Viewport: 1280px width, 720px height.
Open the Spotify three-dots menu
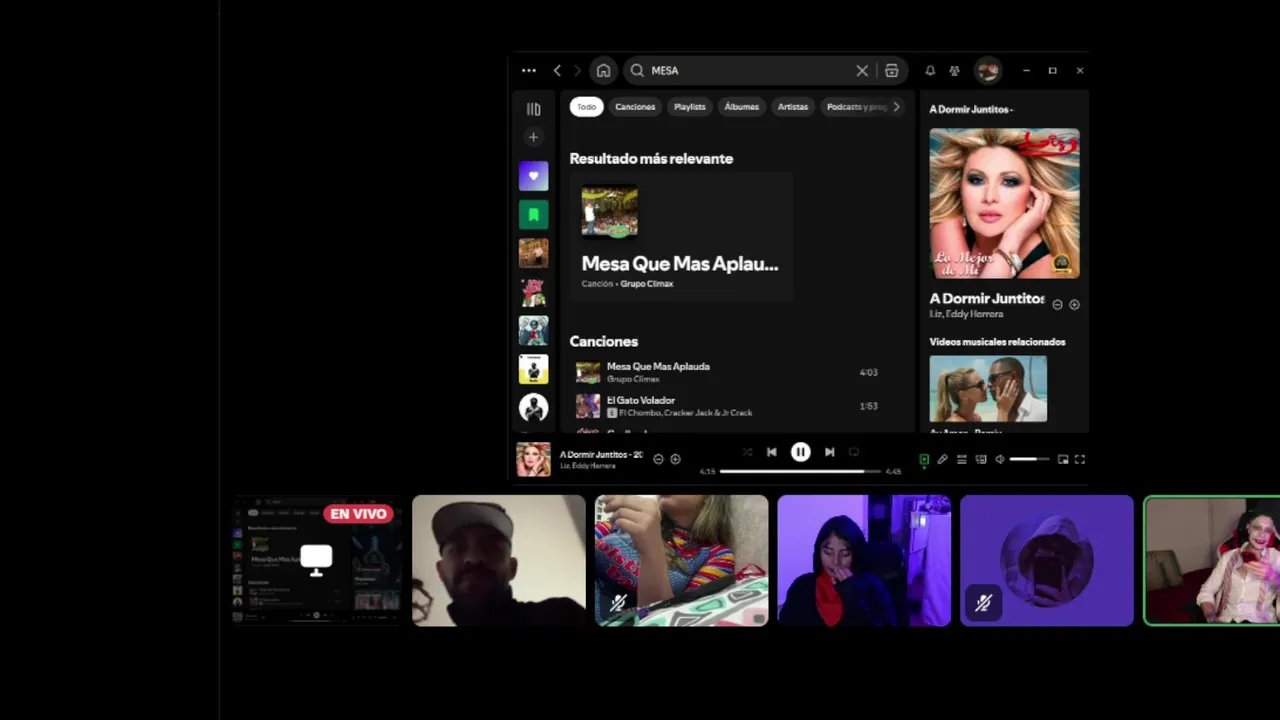[529, 71]
